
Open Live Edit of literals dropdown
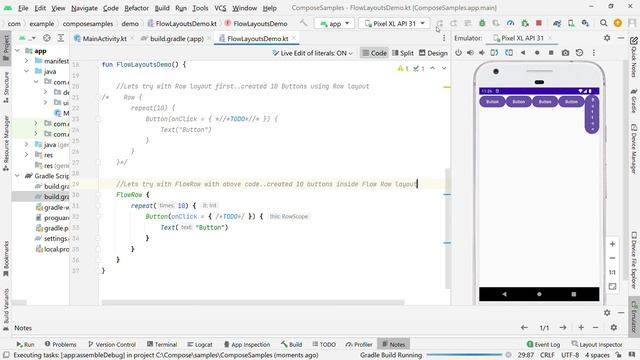pos(312,53)
